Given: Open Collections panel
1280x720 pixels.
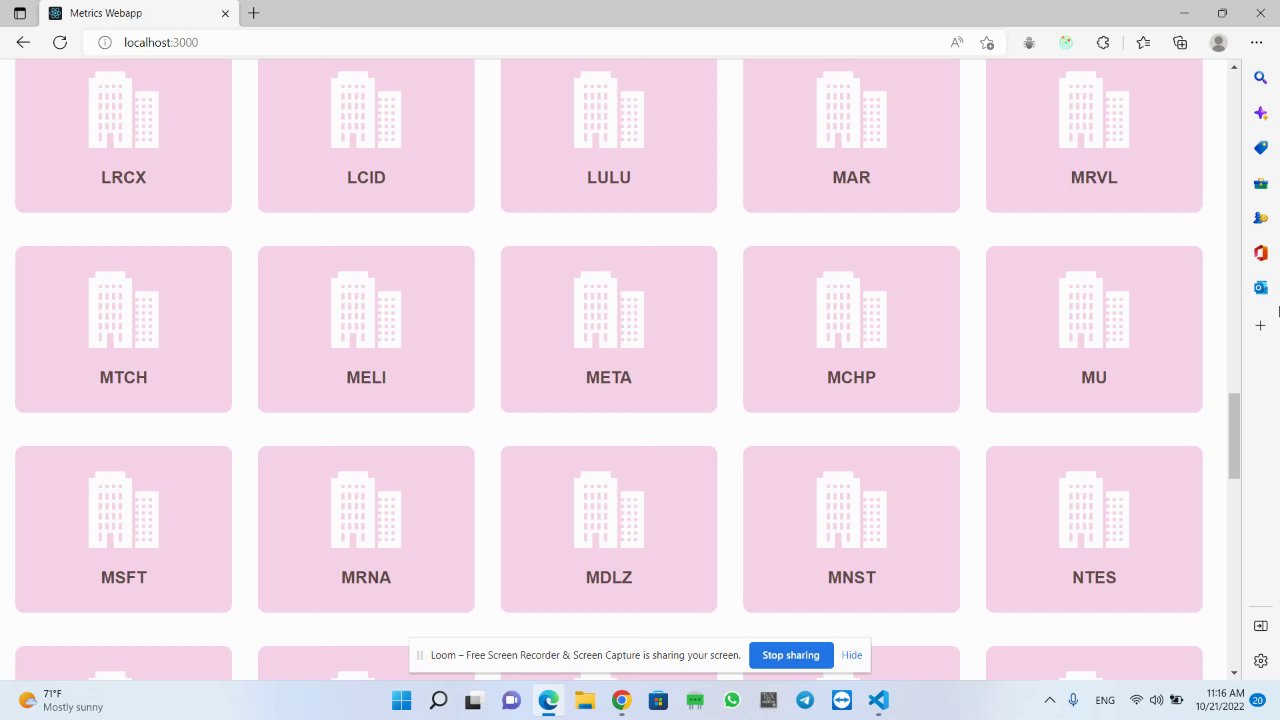Looking at the screenshot, I should coord(1180,42).
